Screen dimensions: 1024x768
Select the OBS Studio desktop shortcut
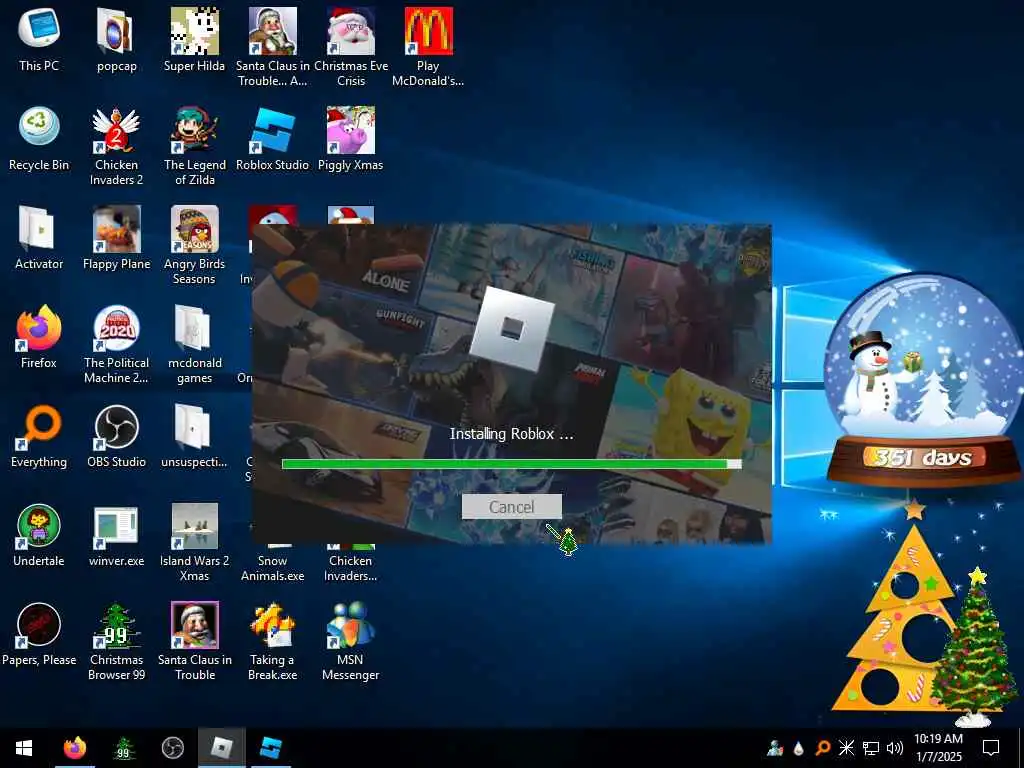(x=116, y=437)
